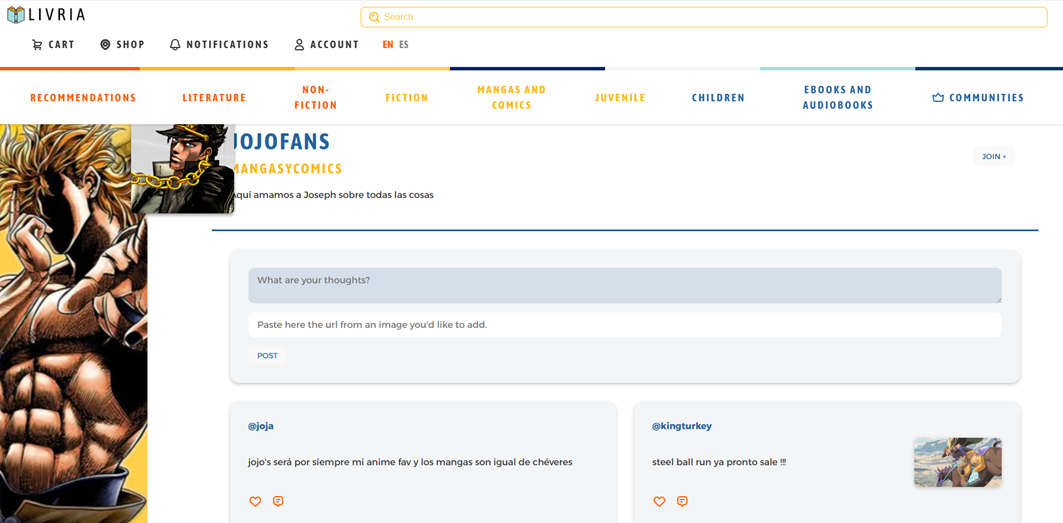1063x523 pixels.
Task: Open the ACCOUNT link
Action: click(x=335, y=45)
